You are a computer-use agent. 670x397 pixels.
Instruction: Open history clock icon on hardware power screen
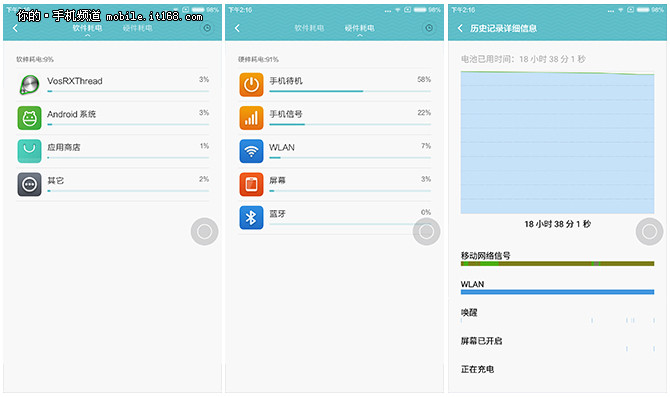tap(429, 28)
